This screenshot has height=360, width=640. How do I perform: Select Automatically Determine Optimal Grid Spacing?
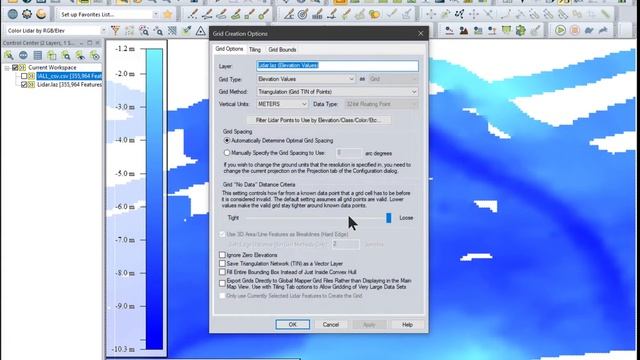[227, 140]
